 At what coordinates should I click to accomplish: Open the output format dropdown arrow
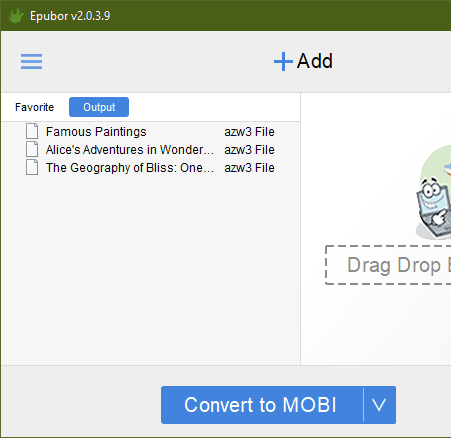pos(379,405)
